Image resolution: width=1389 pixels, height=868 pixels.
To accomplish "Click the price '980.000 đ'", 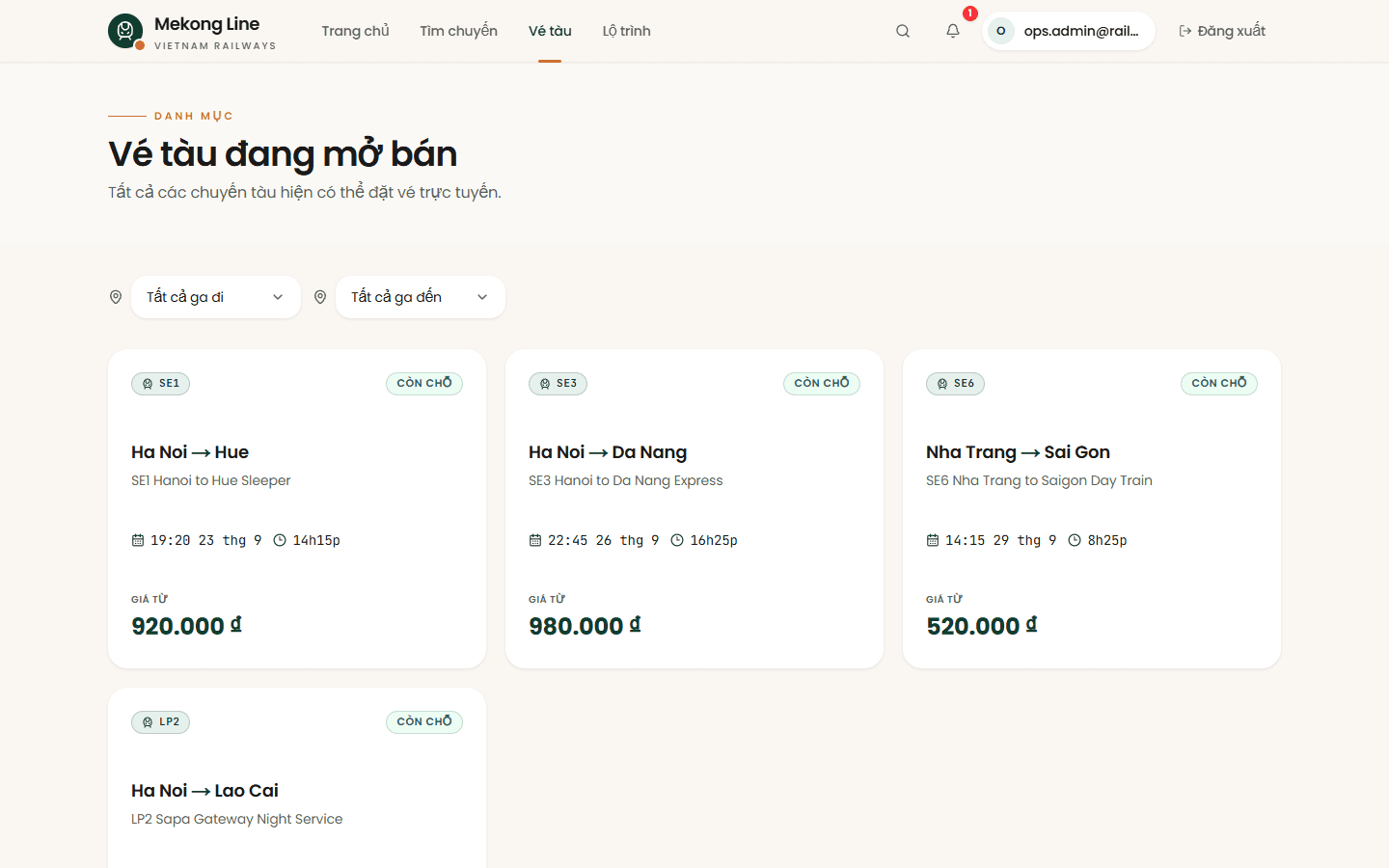I will point(585,626).
